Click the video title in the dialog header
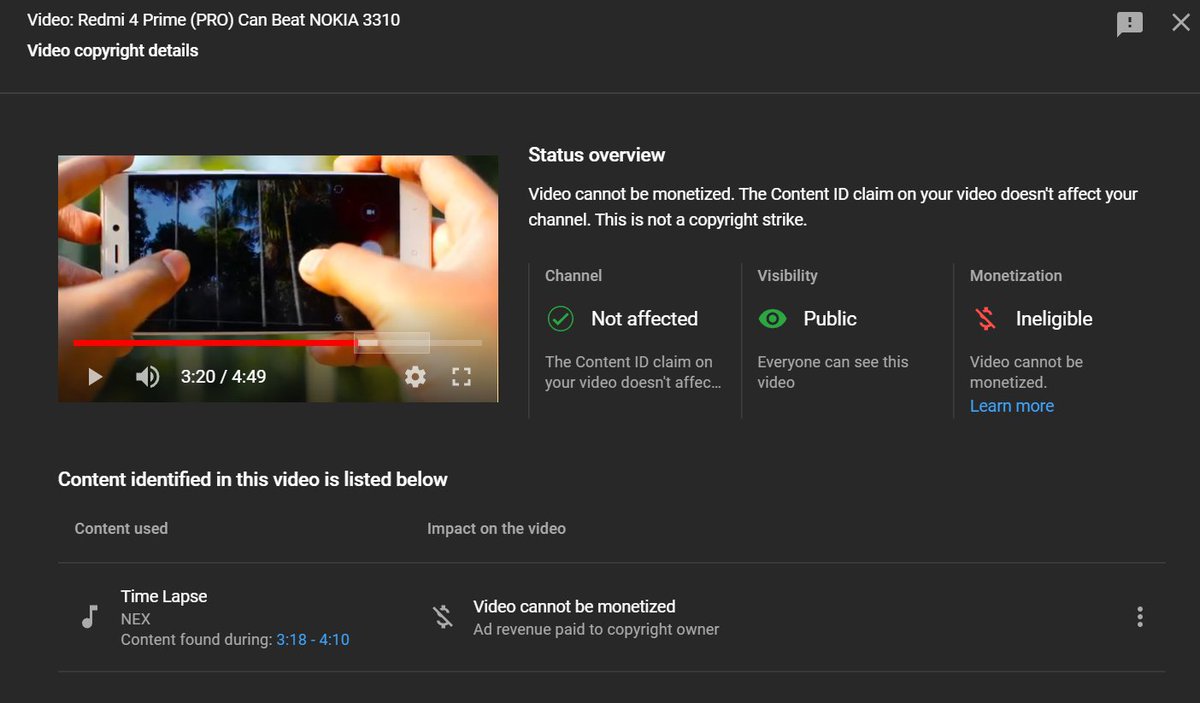 click(x=214, y=20)
